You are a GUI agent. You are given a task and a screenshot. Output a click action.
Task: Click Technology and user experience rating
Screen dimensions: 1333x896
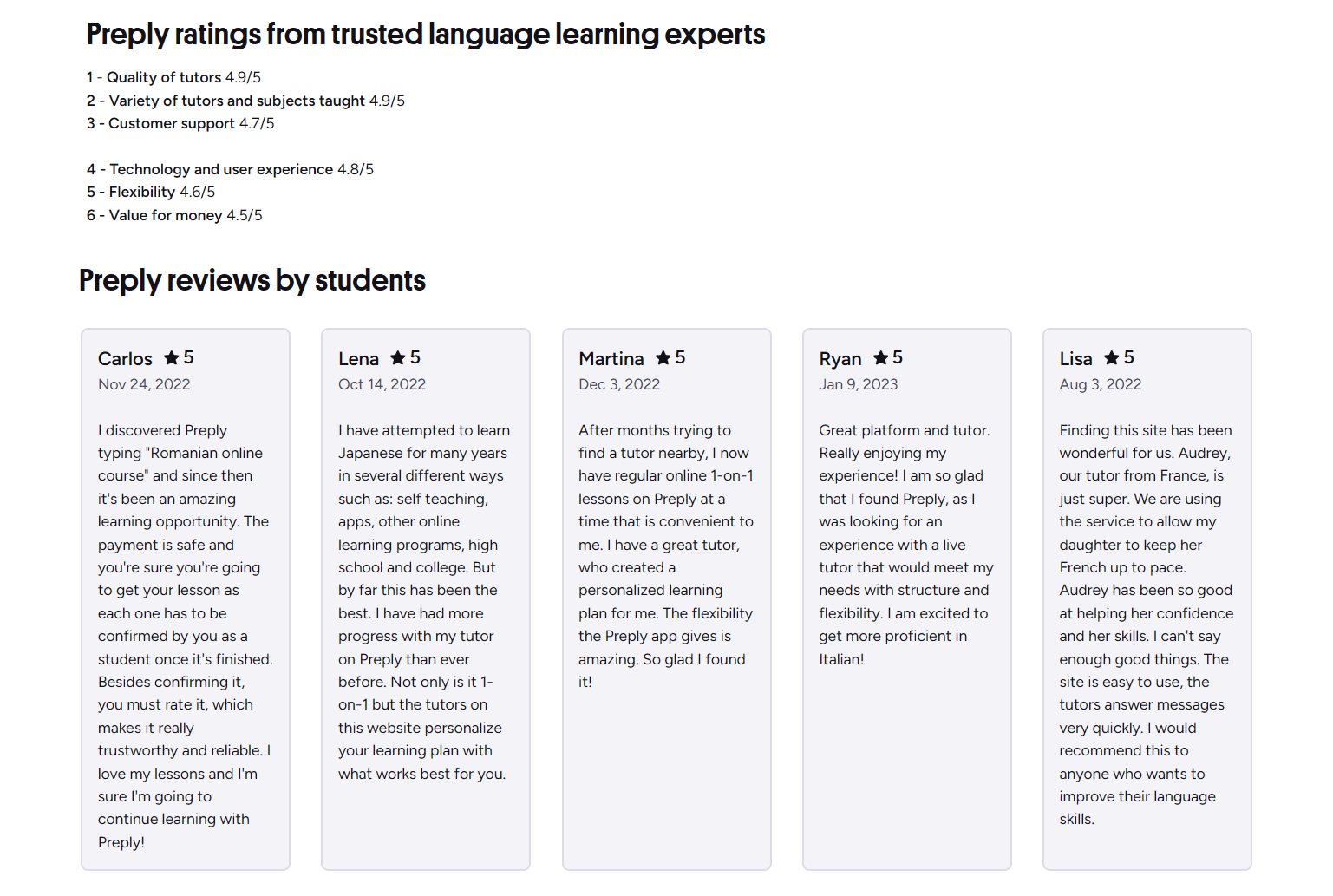point(230,169)
